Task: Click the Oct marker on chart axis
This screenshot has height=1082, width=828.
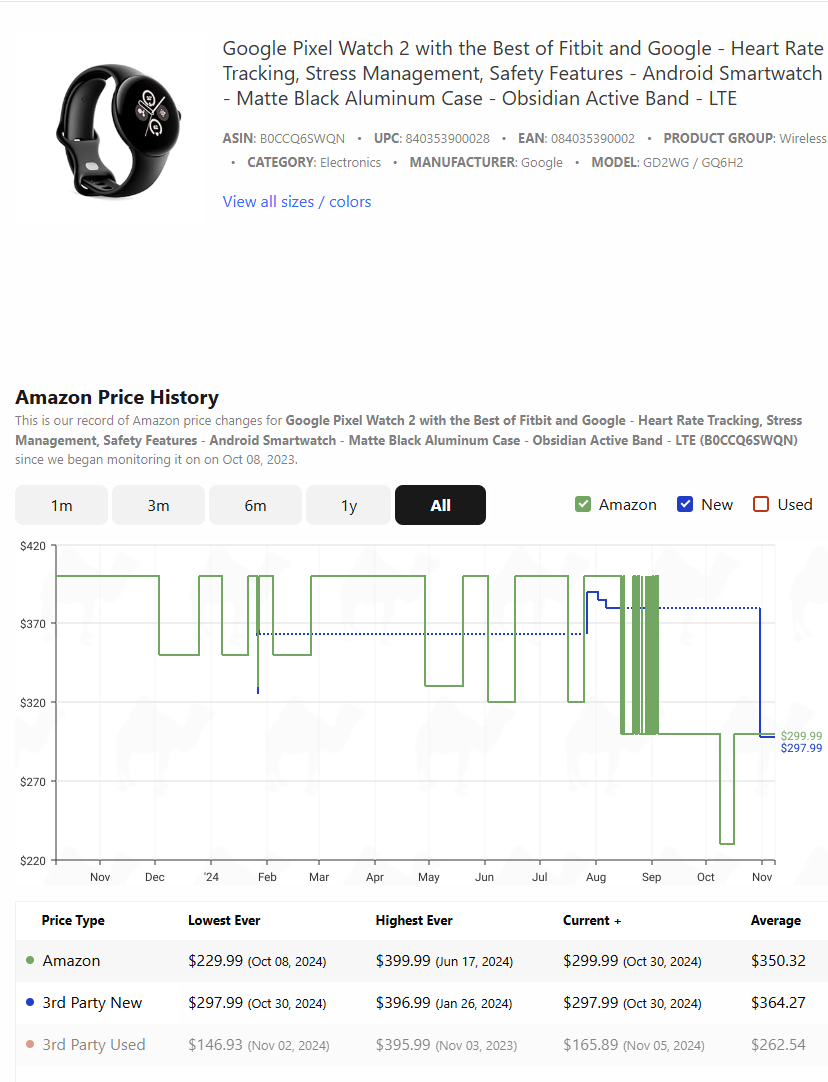Action: pos(705,877)
